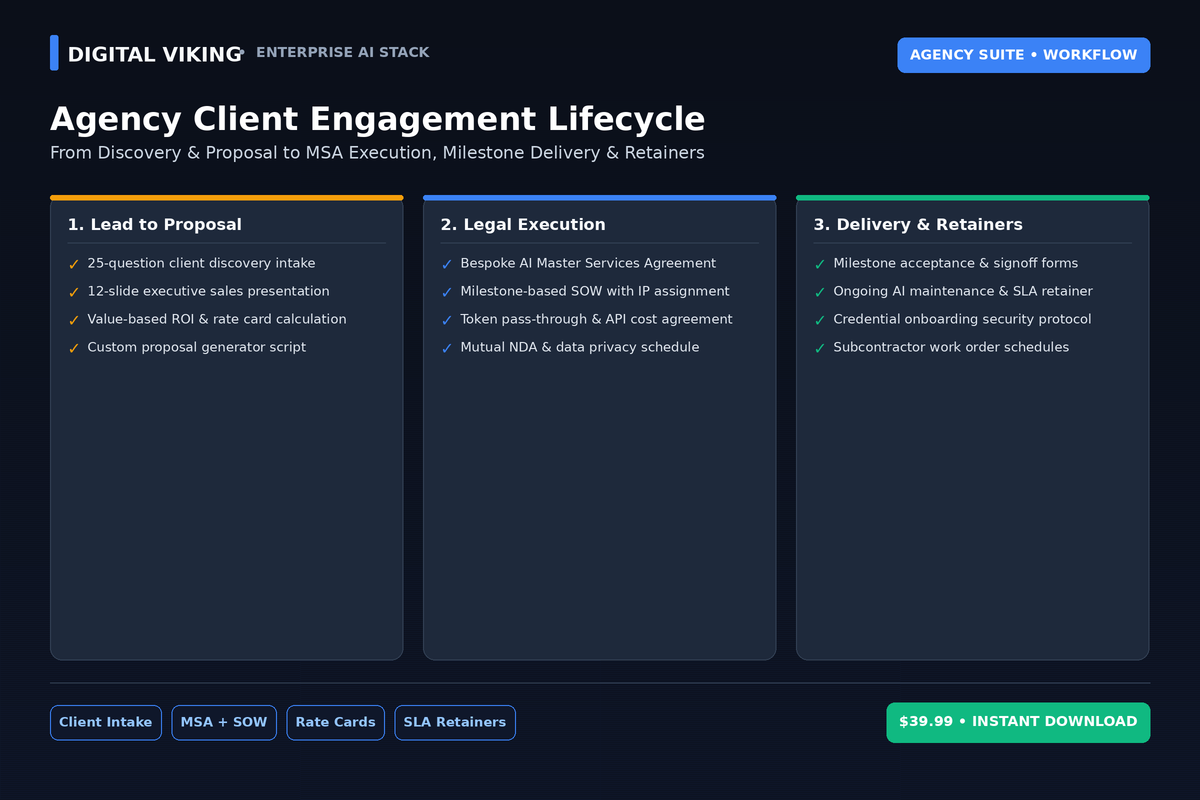Click checkmark beside Credential onboarding security protocol
The image size is (1200, 800).
coord(820,321)
